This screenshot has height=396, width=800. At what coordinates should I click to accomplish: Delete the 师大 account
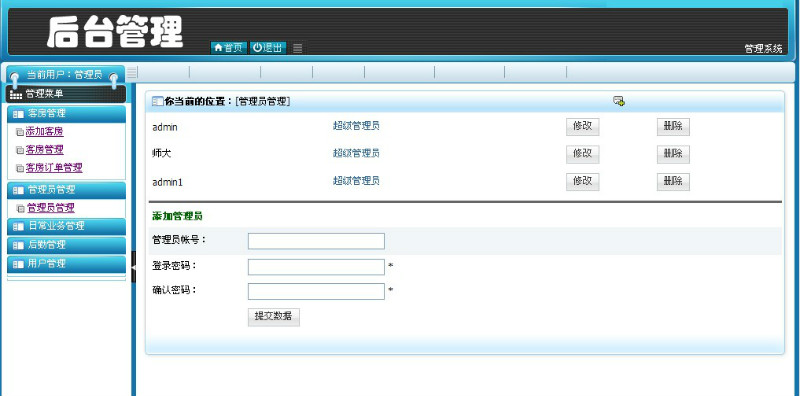click(673, 154)
